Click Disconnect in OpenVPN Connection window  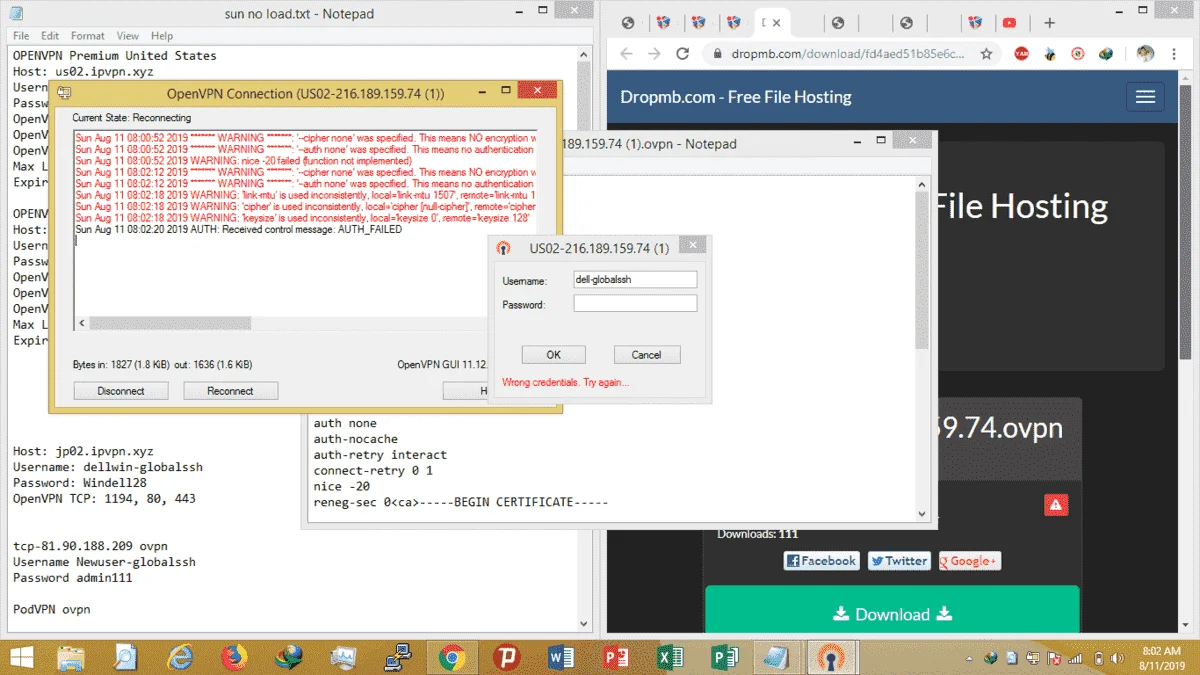tap(121, 391)
